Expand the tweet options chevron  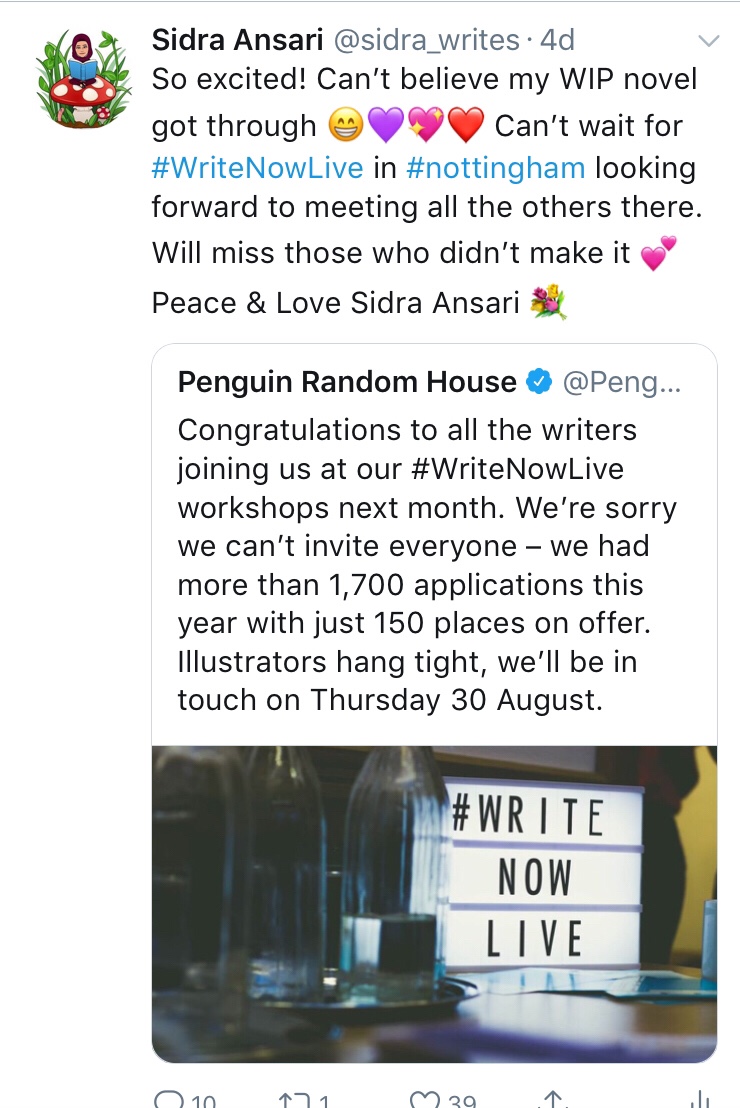point(708,41)
